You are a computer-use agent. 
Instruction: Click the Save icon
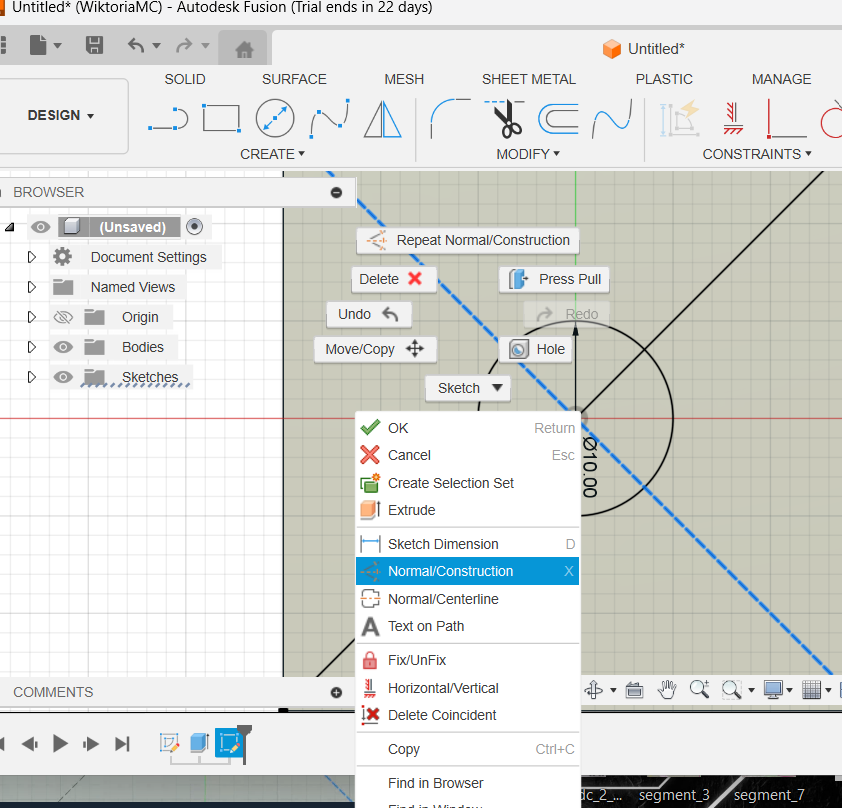click(95, 45)
